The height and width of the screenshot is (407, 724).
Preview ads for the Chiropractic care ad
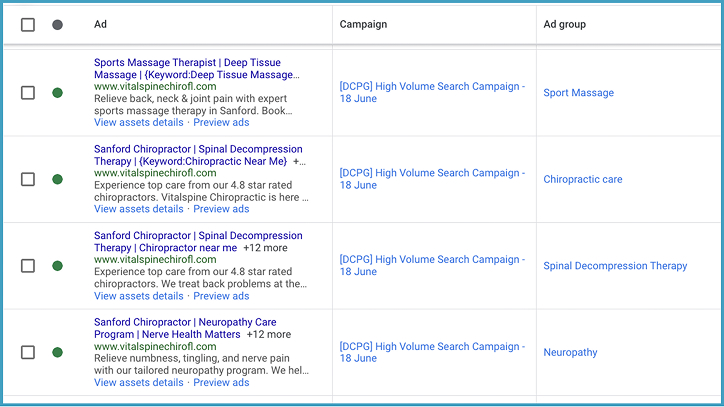point(221,209)
